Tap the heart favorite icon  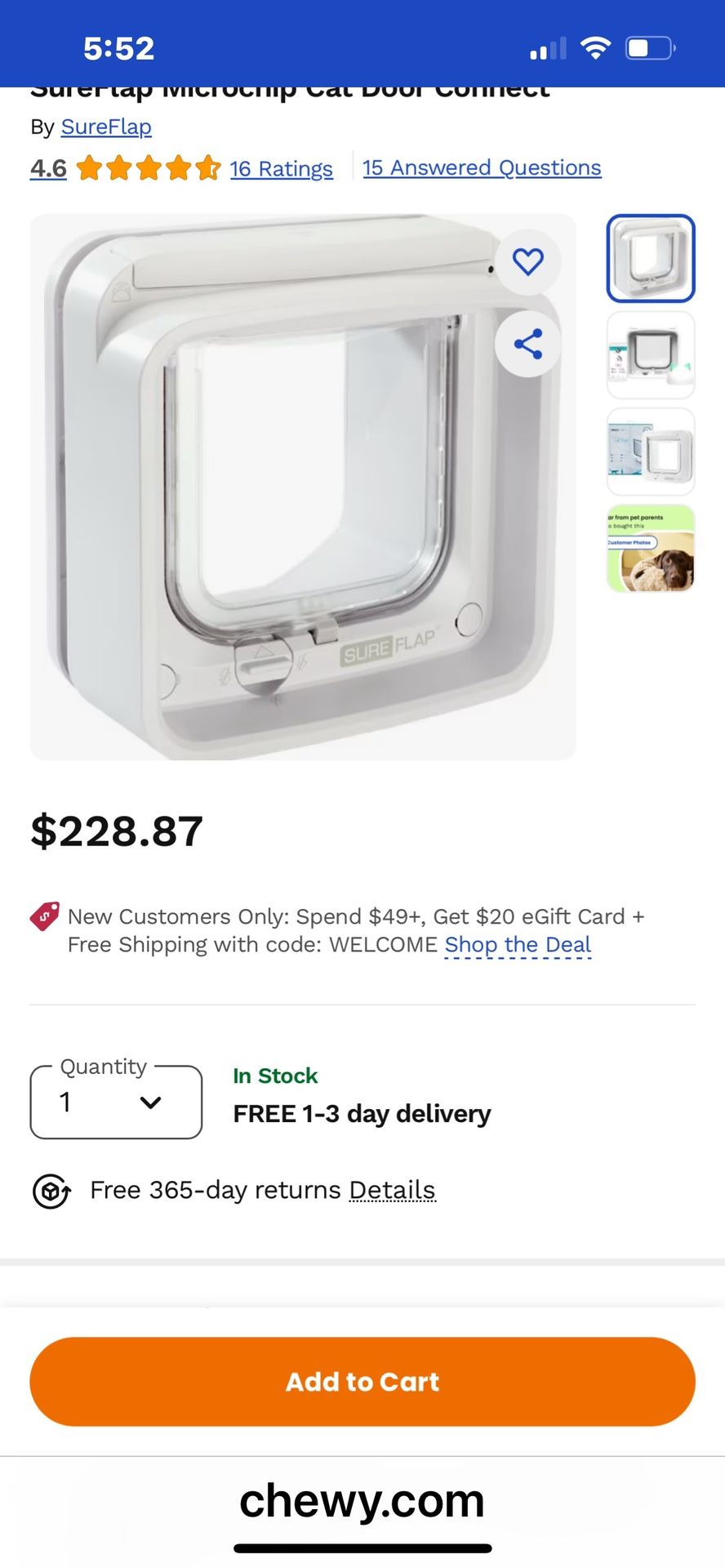tap(527, 261)
